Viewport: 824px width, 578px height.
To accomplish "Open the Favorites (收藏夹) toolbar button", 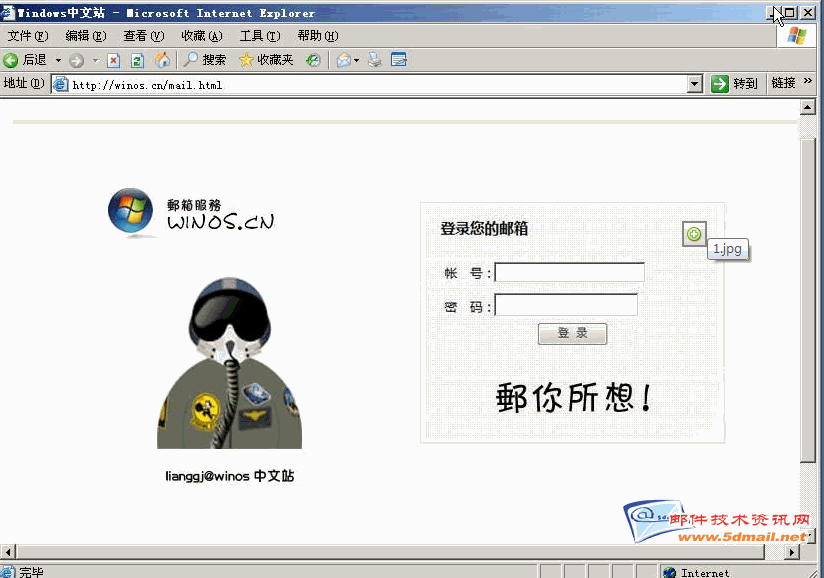I will [266, 60].
